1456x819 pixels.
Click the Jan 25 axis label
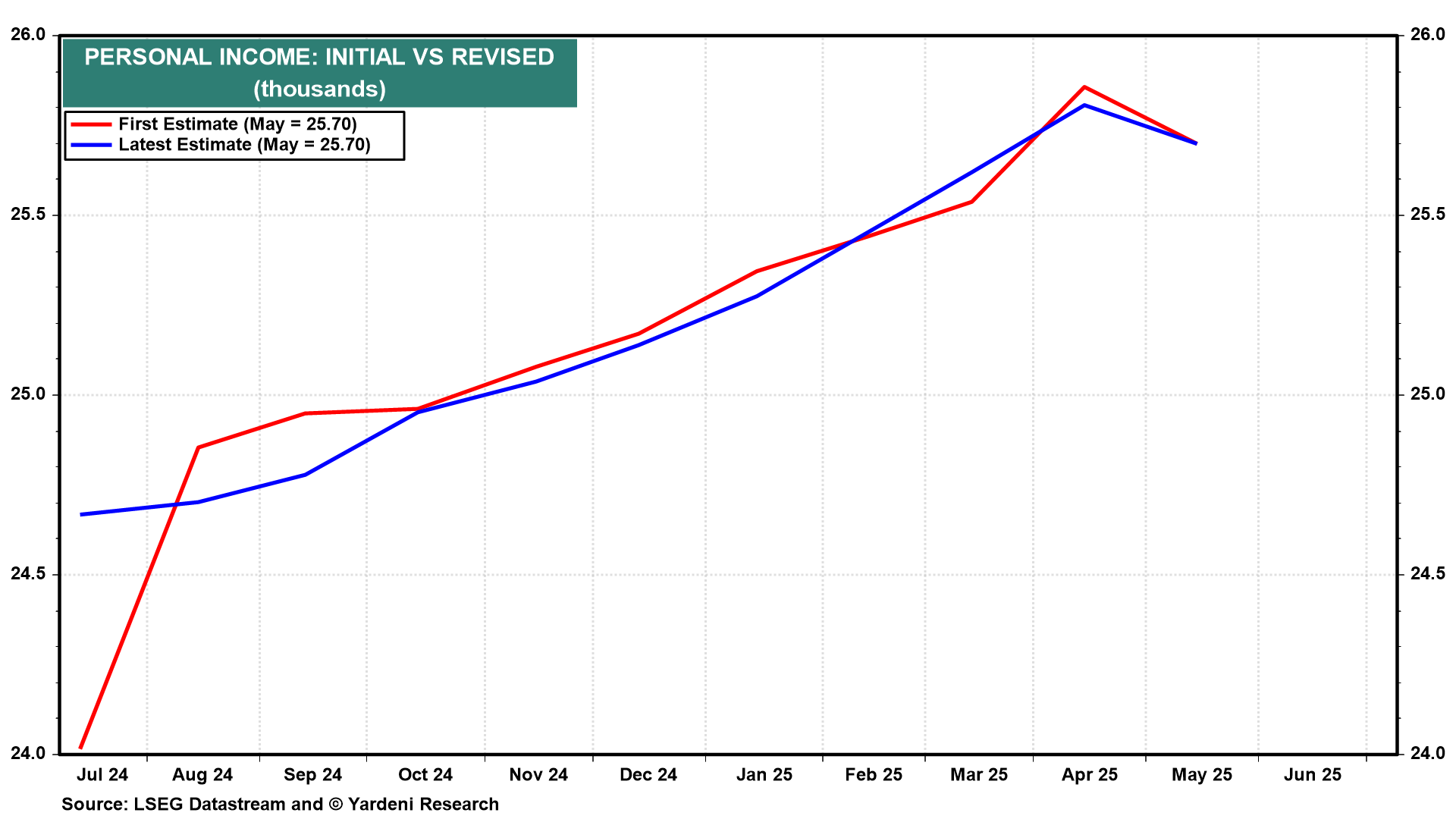point(764,775)
